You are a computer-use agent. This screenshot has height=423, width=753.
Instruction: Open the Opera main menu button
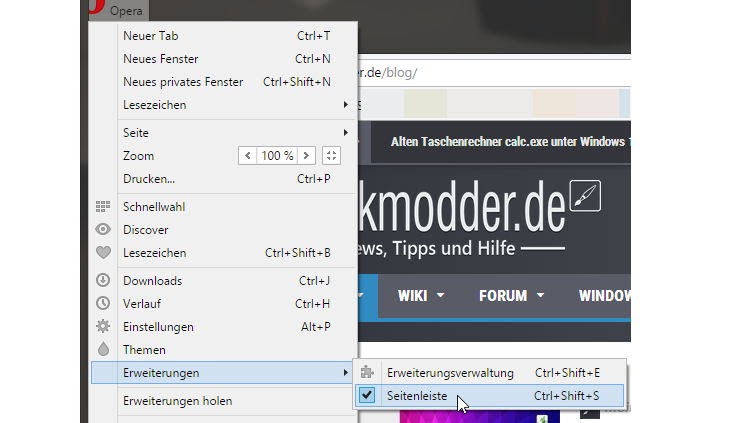click(119, 10)
